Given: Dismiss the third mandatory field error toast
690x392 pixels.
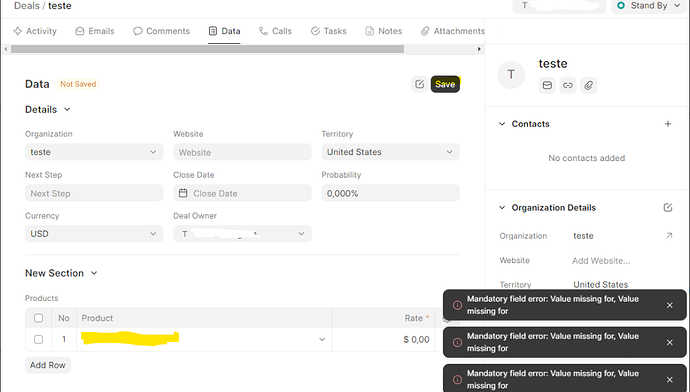Looking at the screenshot, I should point(669,380).
